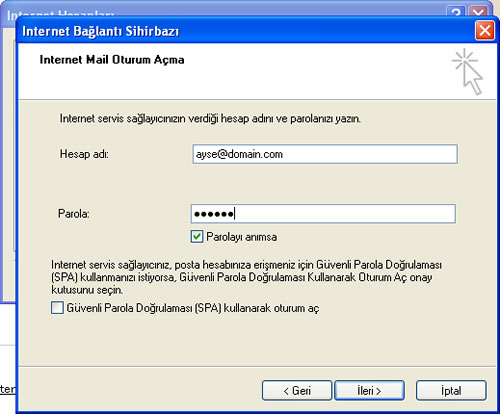Viewport: 500px width, 414px height.
Task: Click the SPA explanation paragraph text
Action: pos(246,277)
